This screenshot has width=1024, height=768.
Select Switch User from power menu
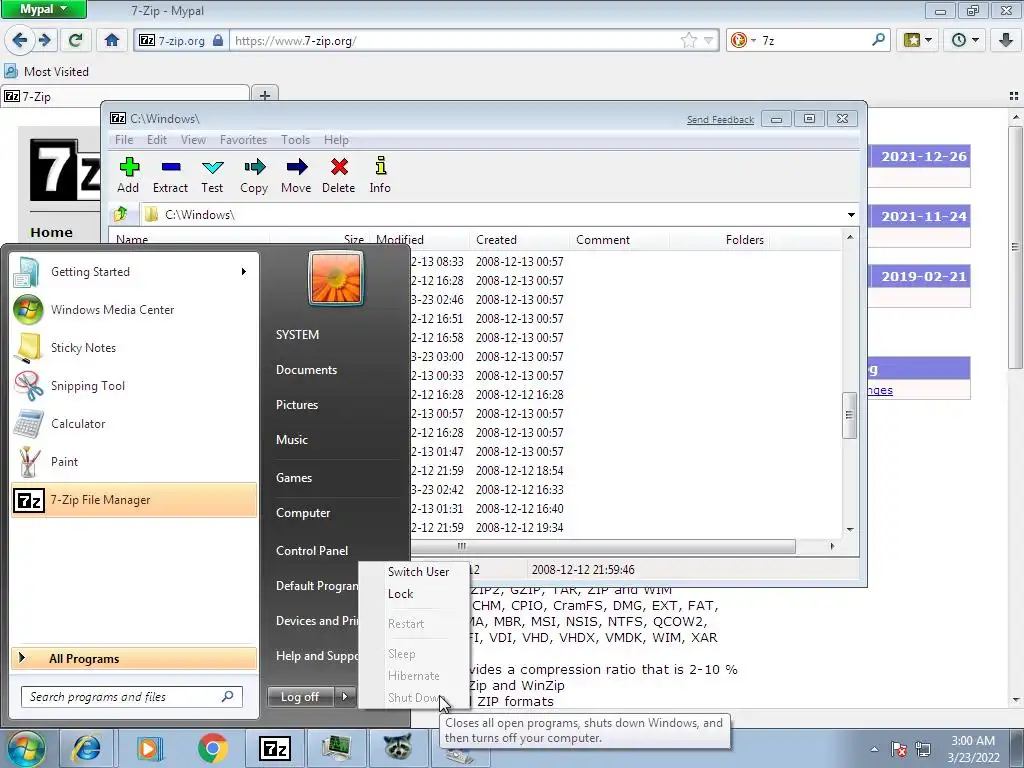[x=419, y=571]
